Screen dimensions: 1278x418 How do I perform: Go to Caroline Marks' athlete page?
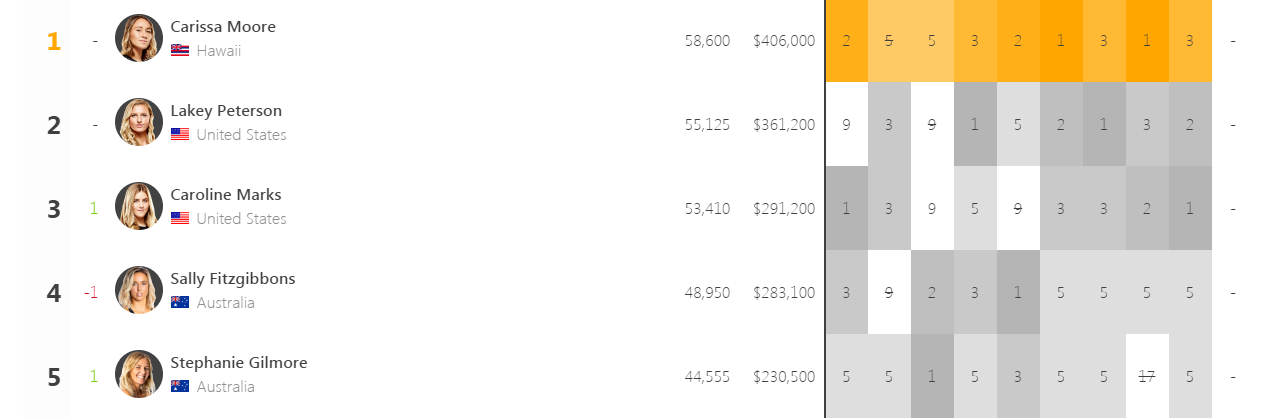(x=226, y=195)
